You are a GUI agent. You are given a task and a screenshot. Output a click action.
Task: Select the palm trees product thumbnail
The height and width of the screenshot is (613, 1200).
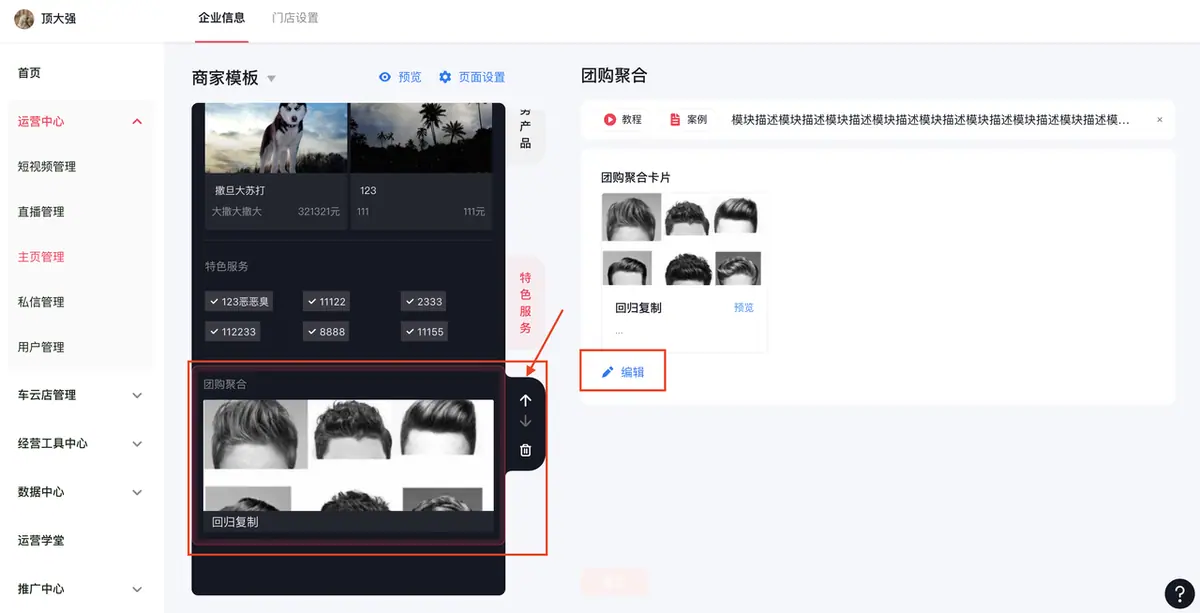coord(421,138)
